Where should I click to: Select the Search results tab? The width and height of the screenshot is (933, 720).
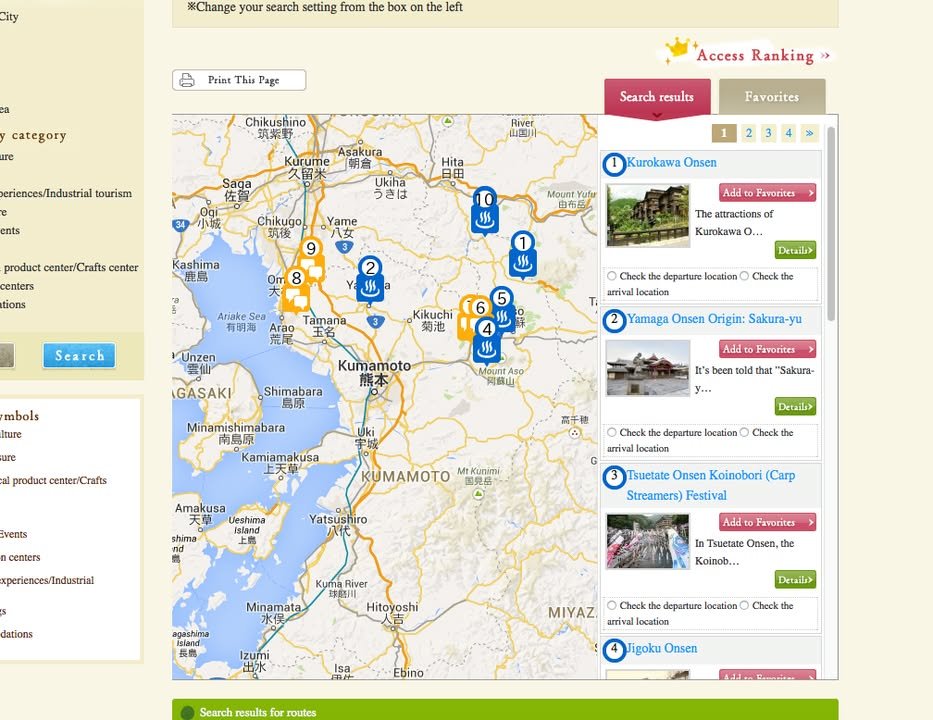click(x=656, y=97)
